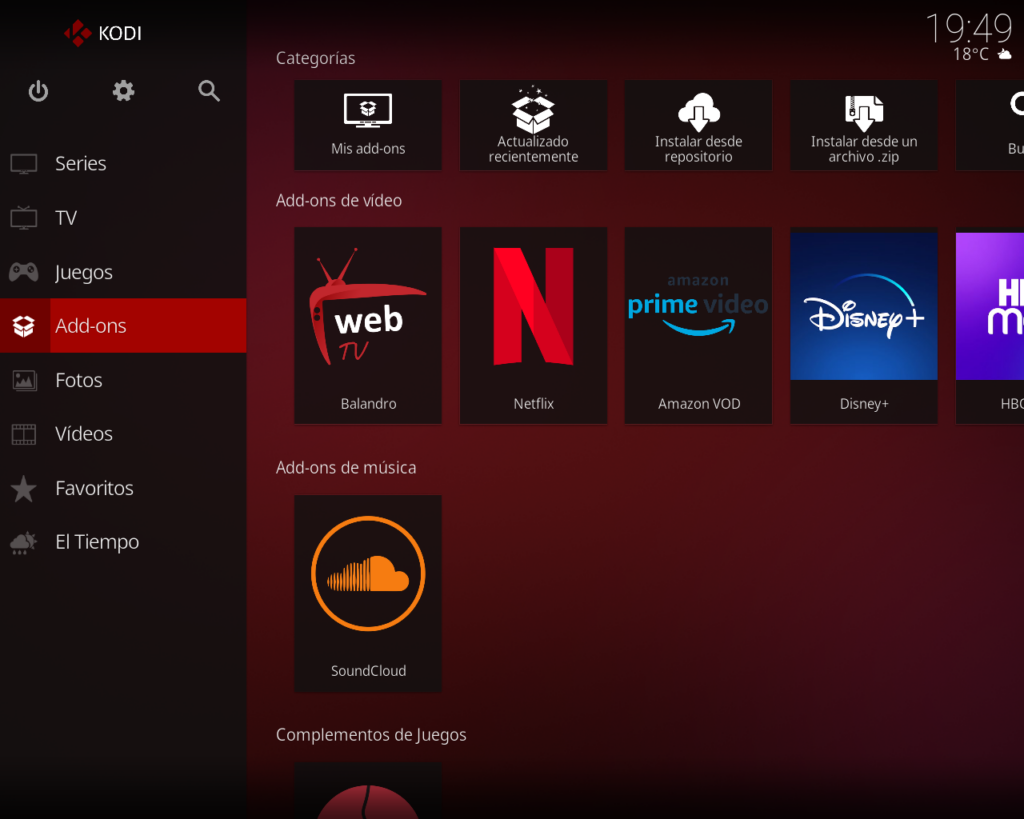Viewport: 1024px width, 819px height.
Task: Click the search magnifier icon
Action: [x=208, y=92]
